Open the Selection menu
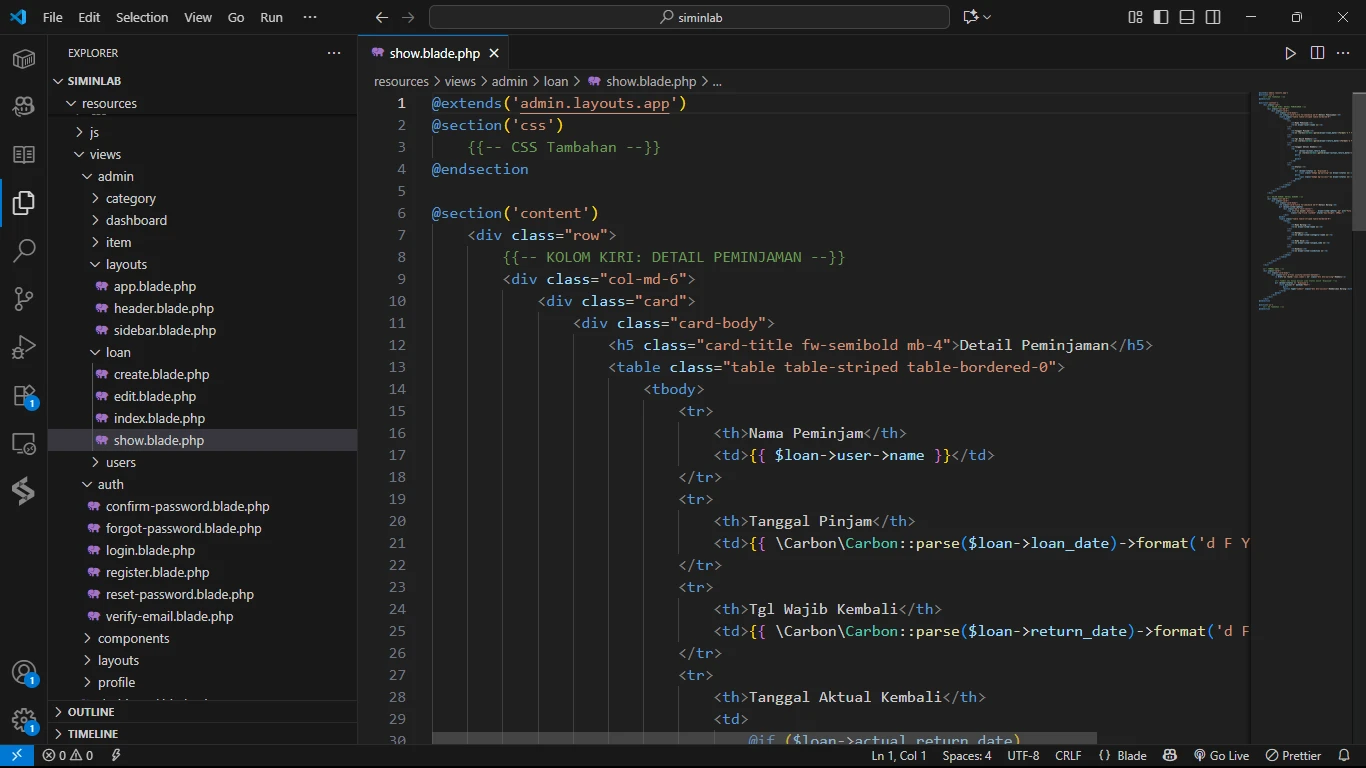 click(142, 17)
